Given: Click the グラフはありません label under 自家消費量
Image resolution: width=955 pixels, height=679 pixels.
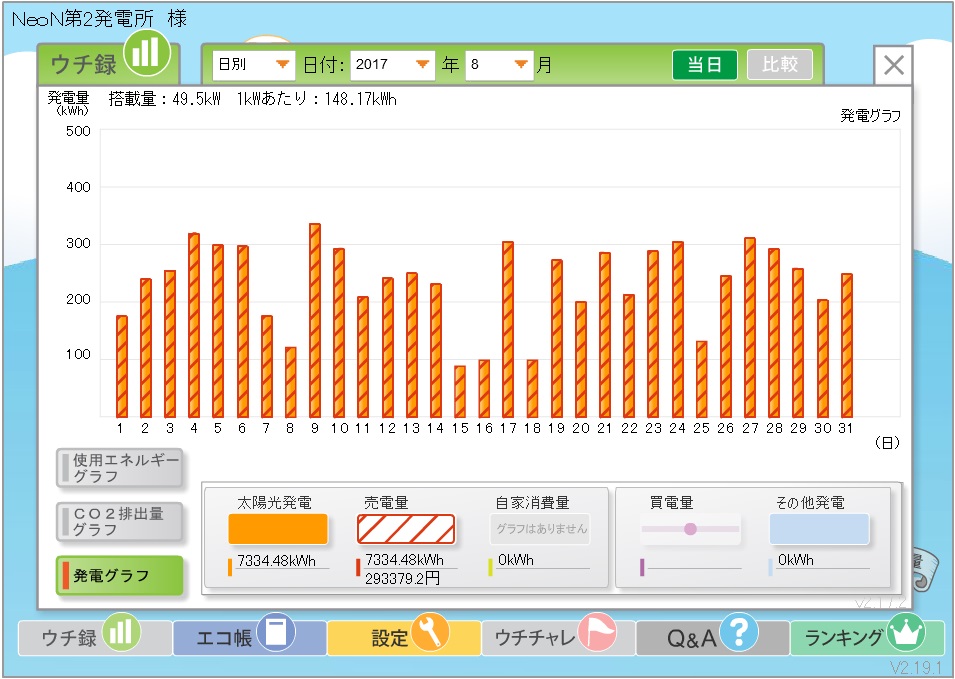Looking at the screenshot, I should (x=541, y=529).
